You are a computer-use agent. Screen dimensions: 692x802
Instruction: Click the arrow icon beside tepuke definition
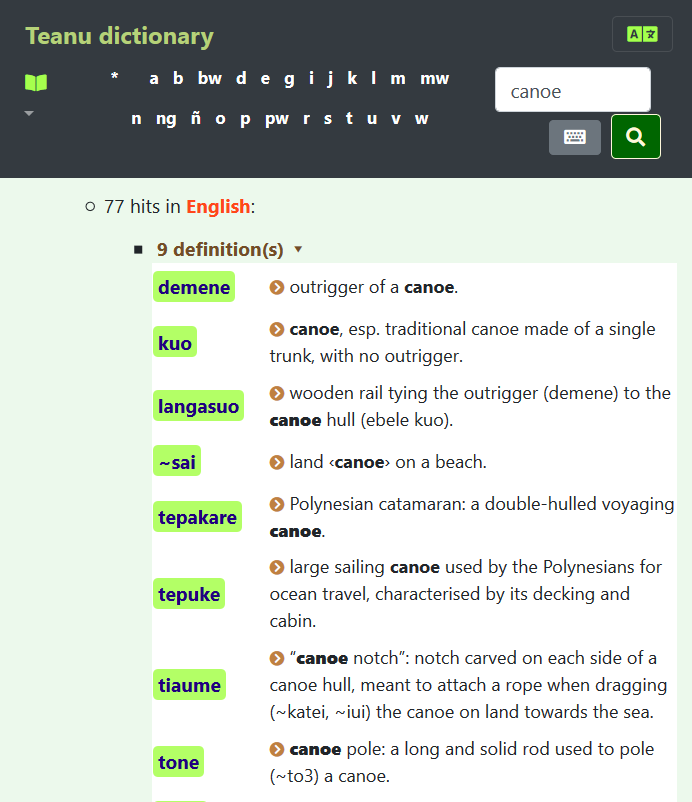coord(277,568)
